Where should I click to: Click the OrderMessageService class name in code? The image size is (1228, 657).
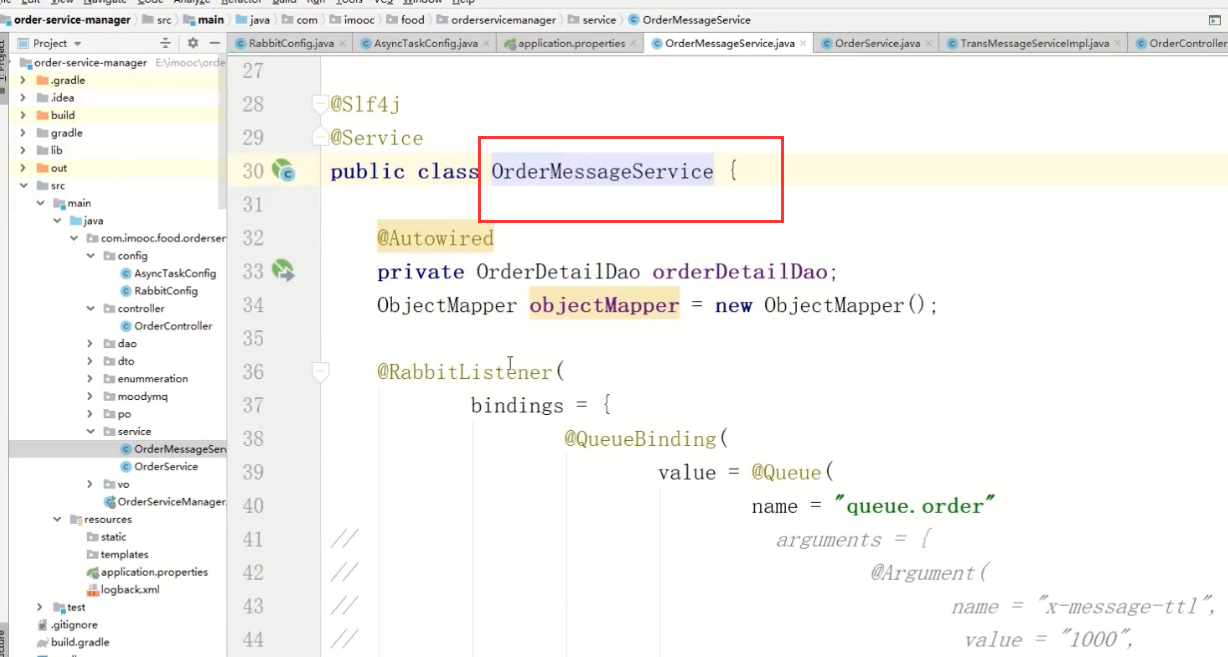tap(602, 171)
